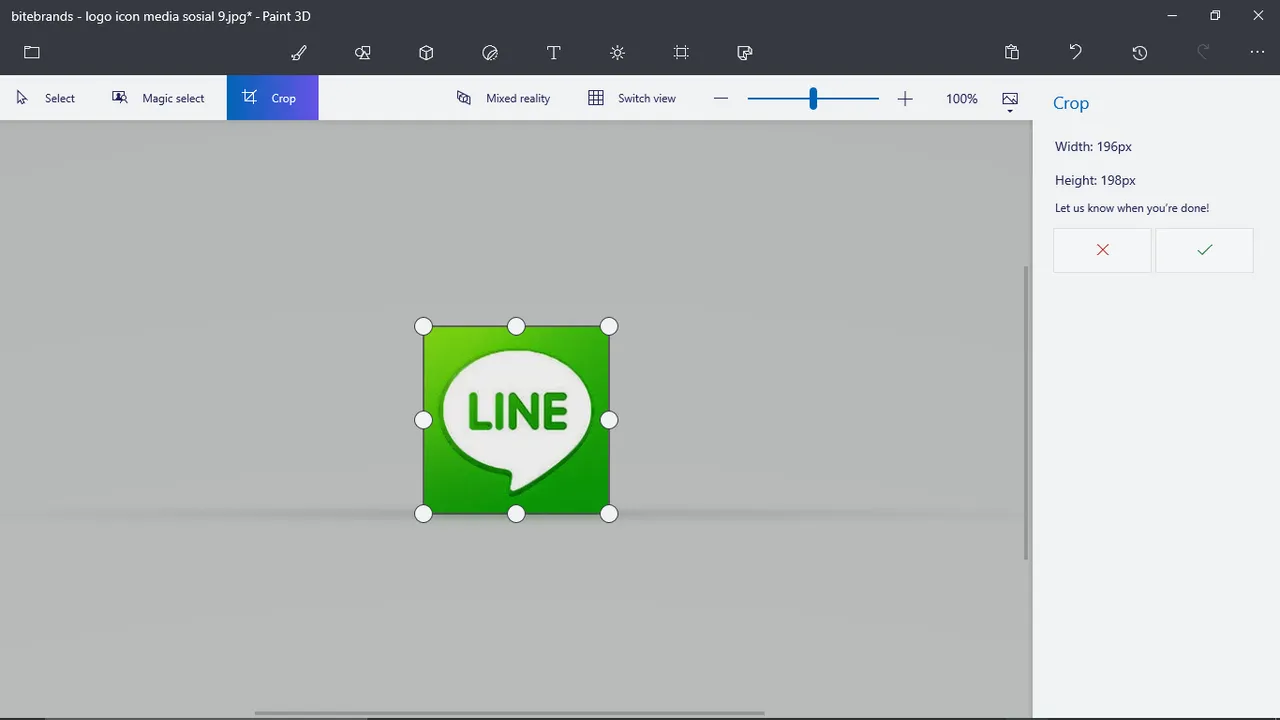Open the History panel

tap(1140, 52)
